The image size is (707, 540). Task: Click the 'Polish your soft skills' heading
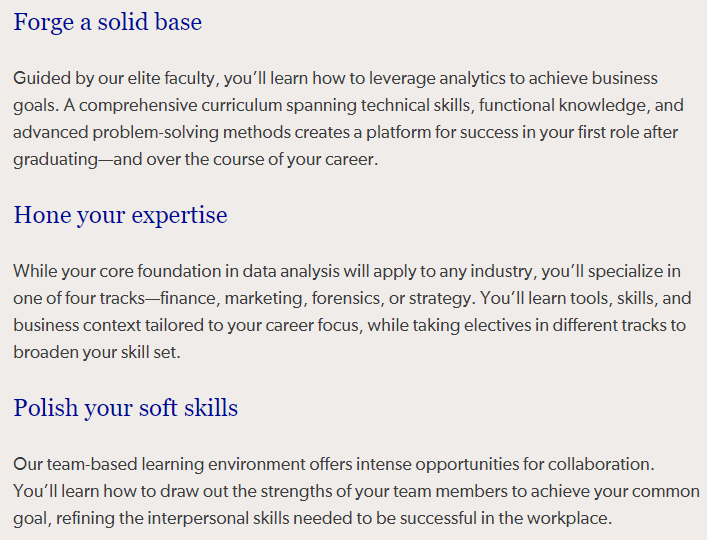pyautogui.click(x=125, y=408)
